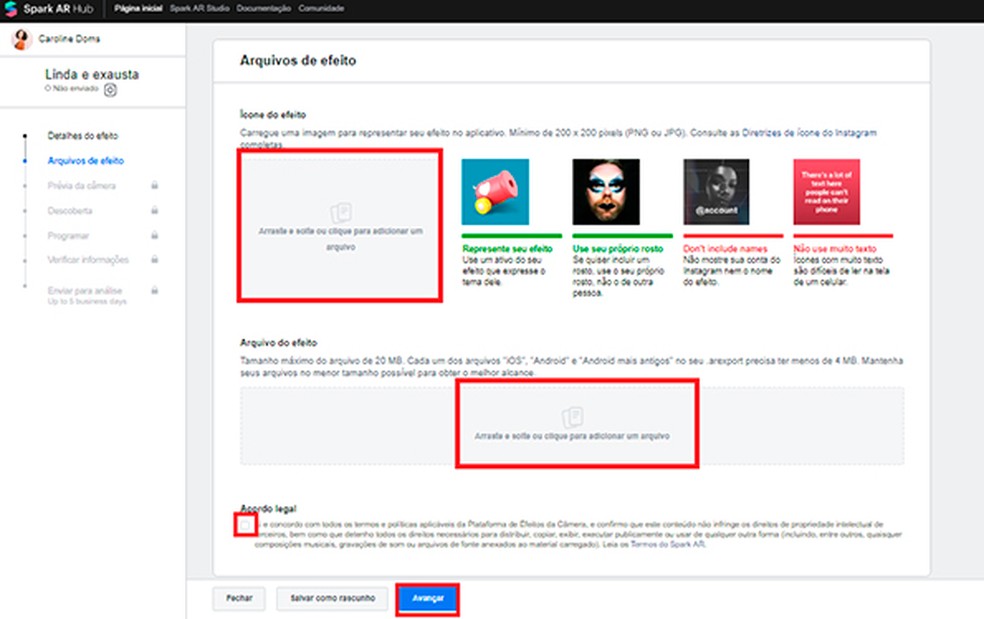Open Documentação in top menu

pyautogui.click(x=264, y=8)
